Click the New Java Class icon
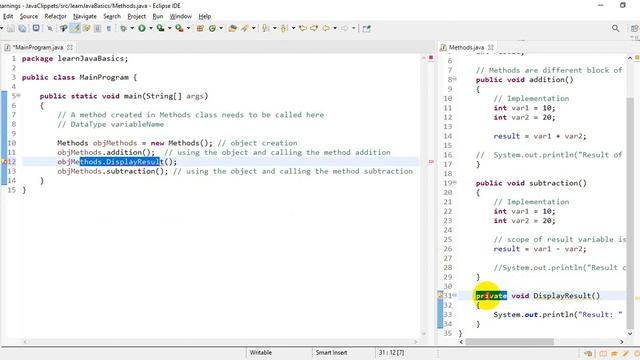The height and width of the screenshot is (360, 640). (212, 28)
